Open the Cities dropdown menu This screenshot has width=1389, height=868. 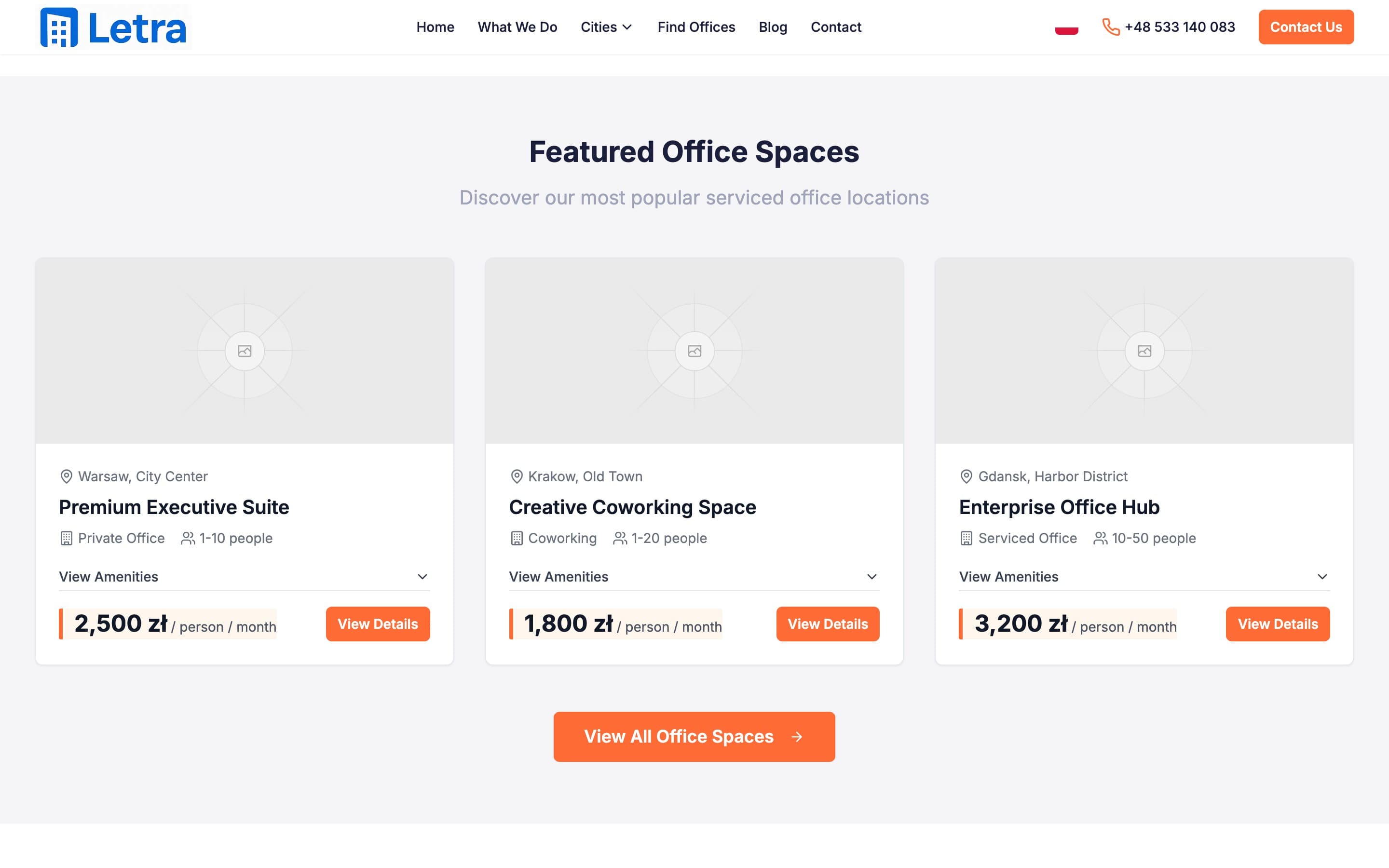click(606, 27)
